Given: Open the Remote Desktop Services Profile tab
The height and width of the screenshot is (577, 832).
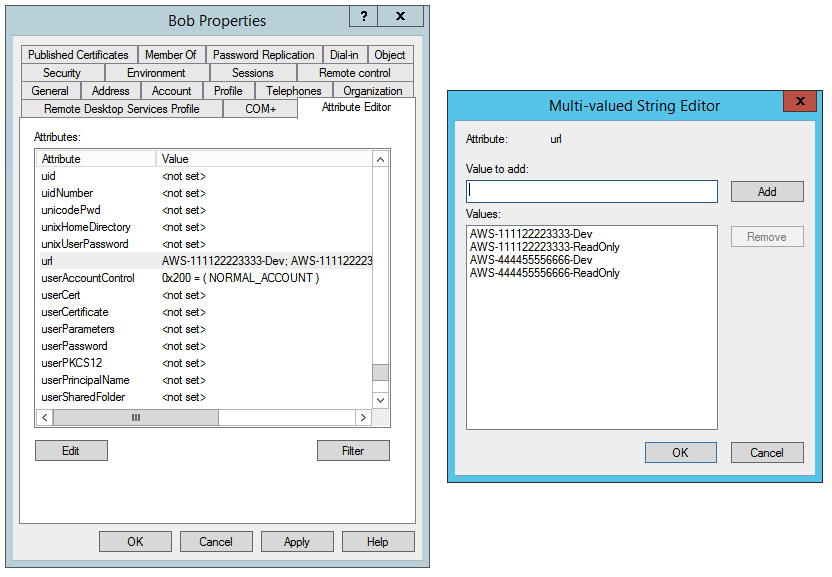Looking at the screenshot, I should click(x=122, y=108).
